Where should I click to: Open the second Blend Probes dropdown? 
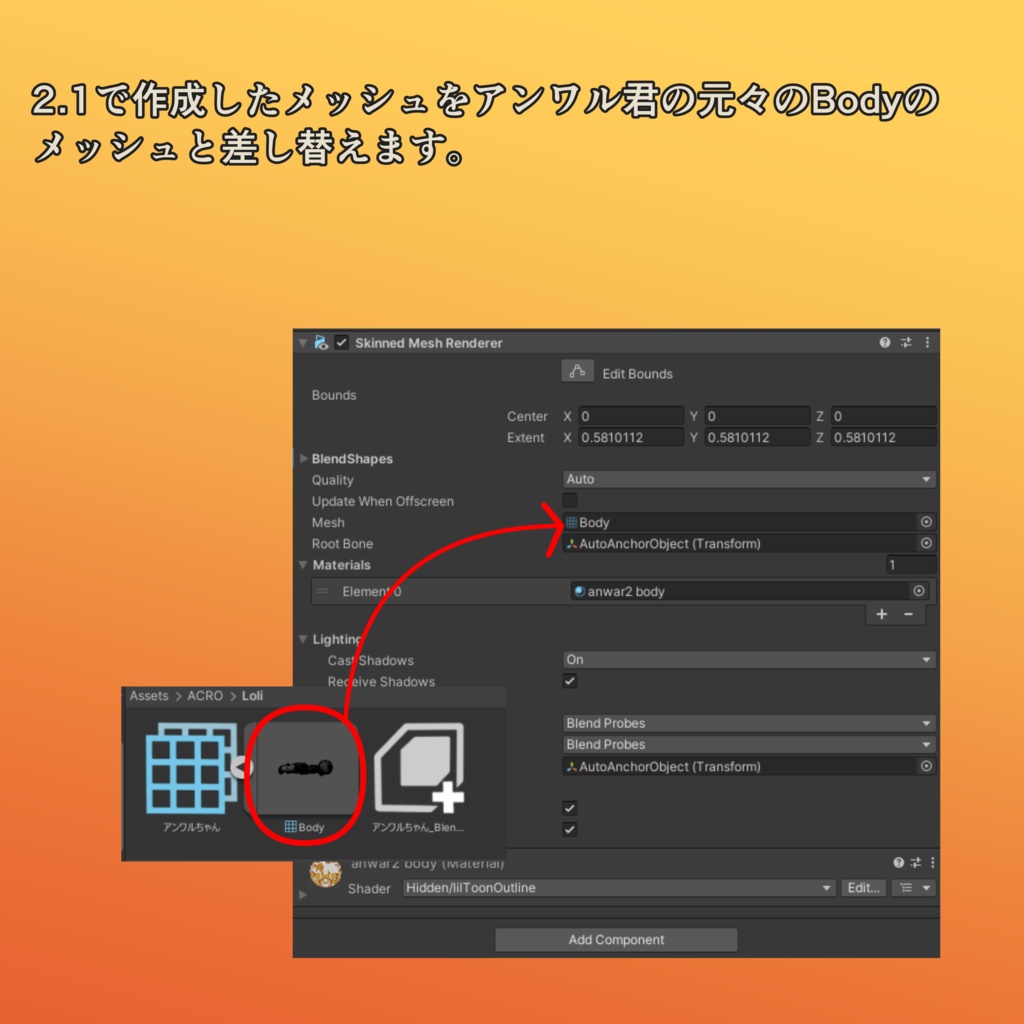coord(748,744)
